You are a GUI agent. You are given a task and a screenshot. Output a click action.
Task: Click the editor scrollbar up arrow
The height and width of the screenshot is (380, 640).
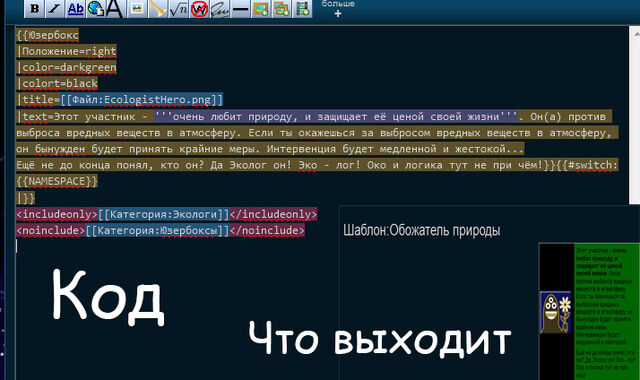[636, 35]
